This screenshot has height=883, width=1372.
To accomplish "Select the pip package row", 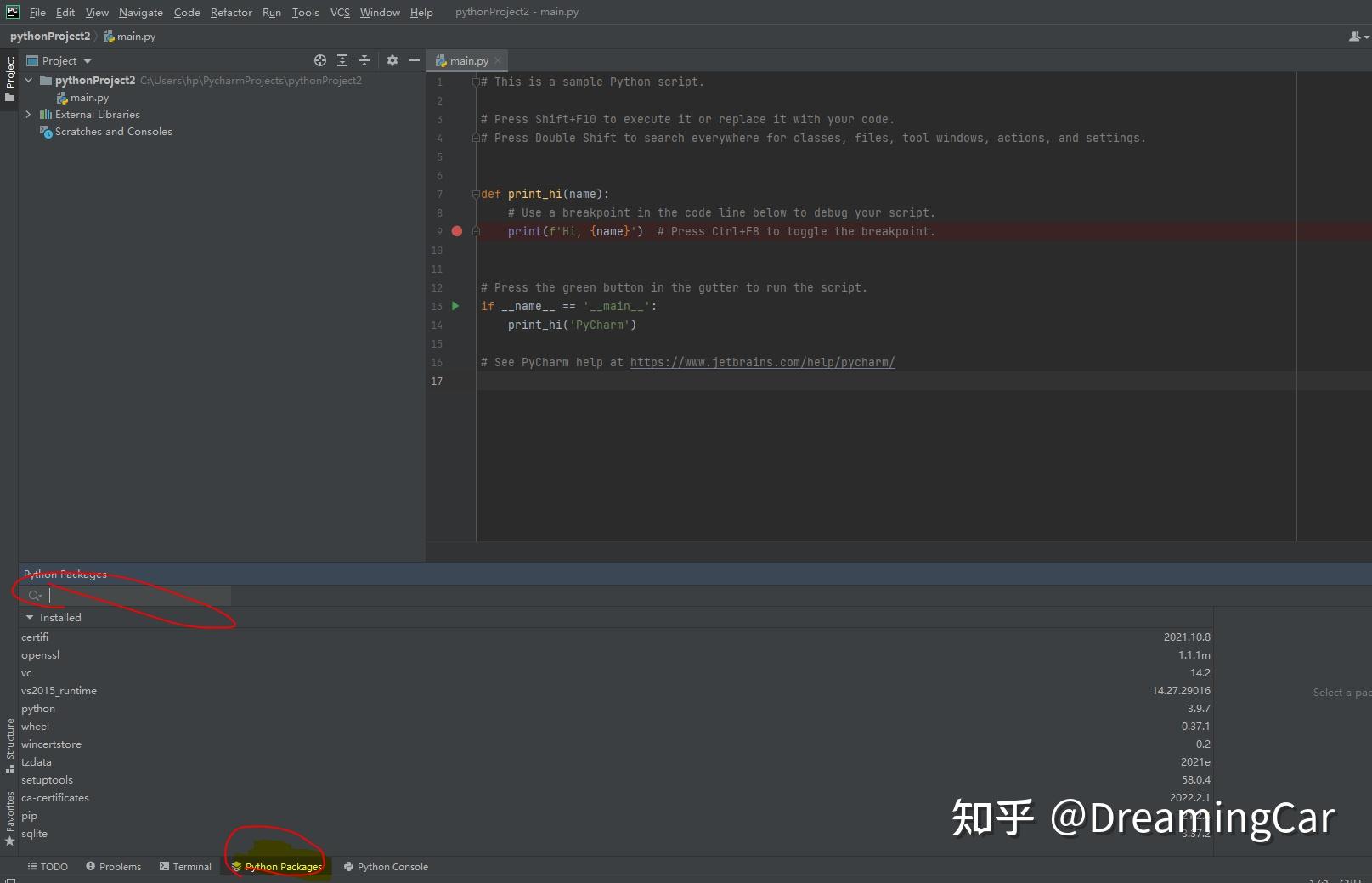I will coord(616,815).
